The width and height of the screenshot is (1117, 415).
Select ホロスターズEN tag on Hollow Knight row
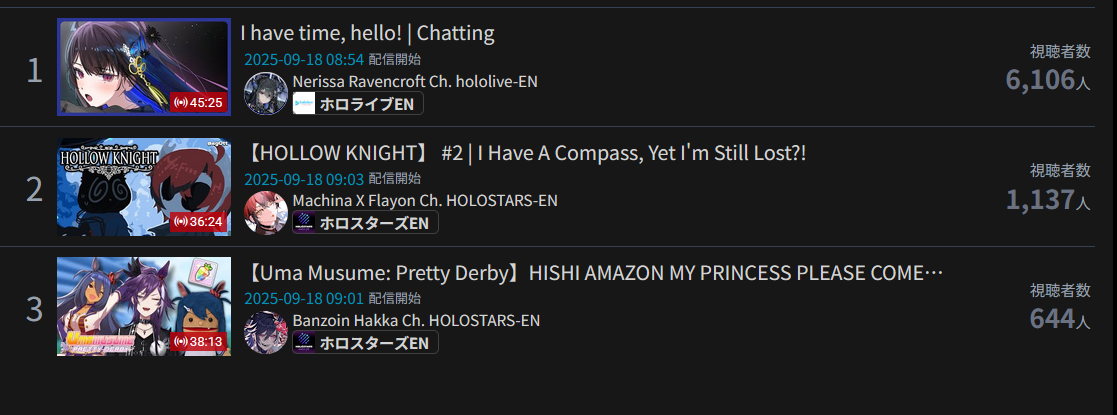pyautogui.click(x=365, y=223)
